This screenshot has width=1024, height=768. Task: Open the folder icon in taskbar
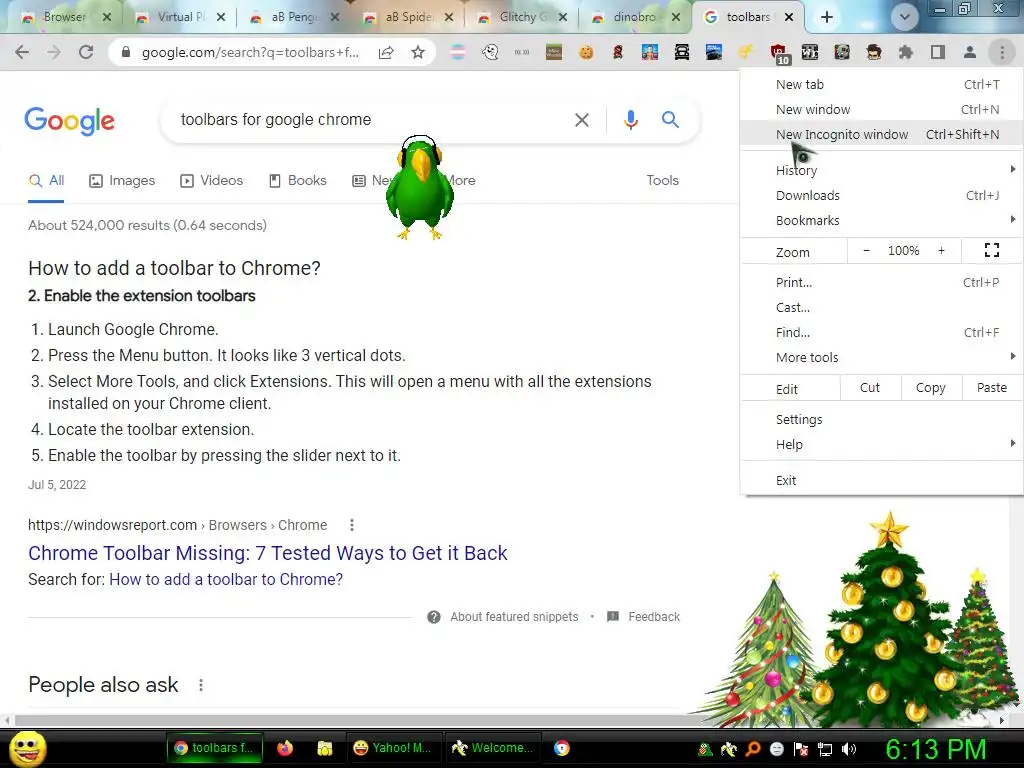[x=325, y=748]
